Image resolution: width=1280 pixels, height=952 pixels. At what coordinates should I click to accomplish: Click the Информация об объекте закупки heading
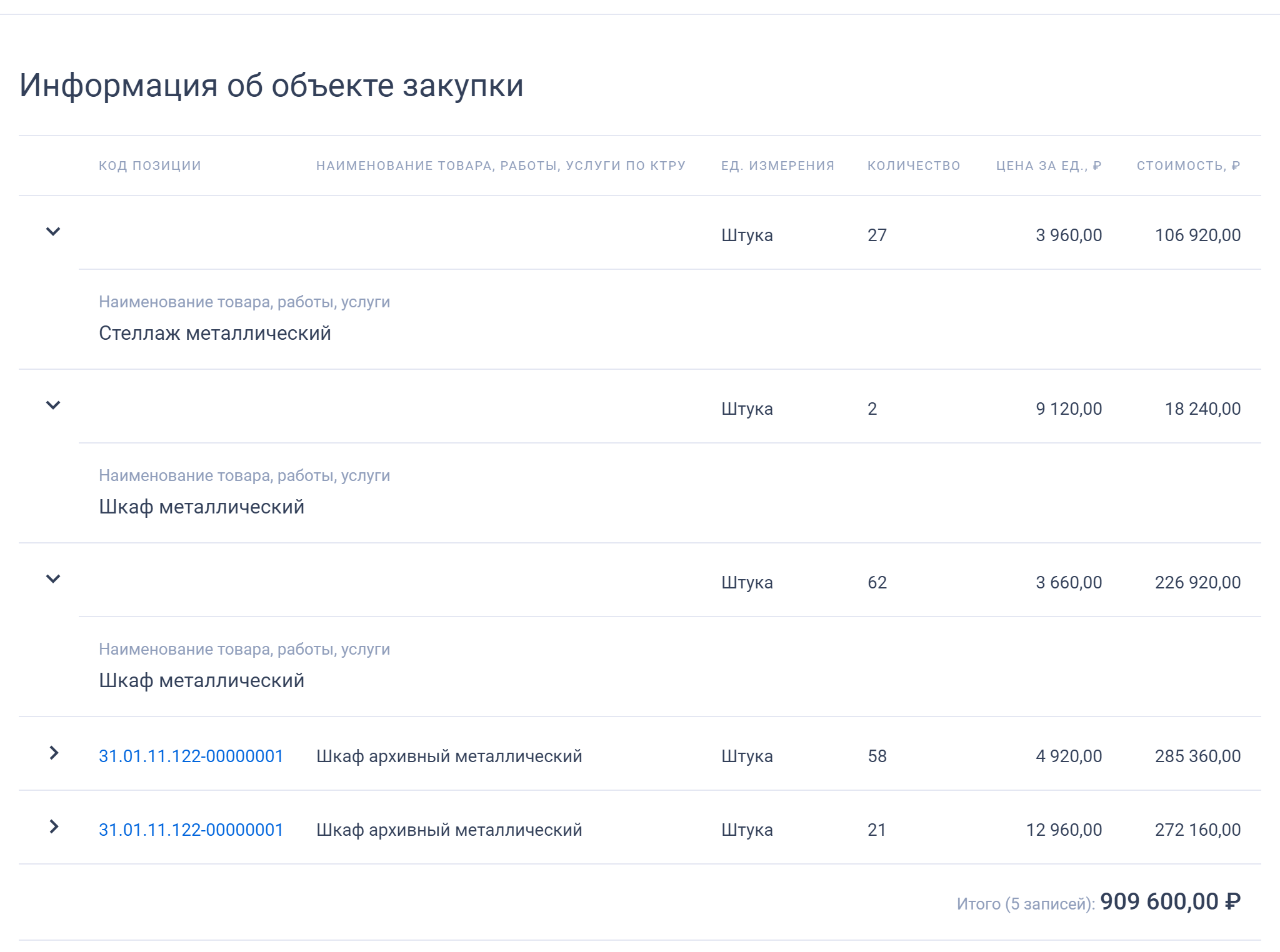271,86
